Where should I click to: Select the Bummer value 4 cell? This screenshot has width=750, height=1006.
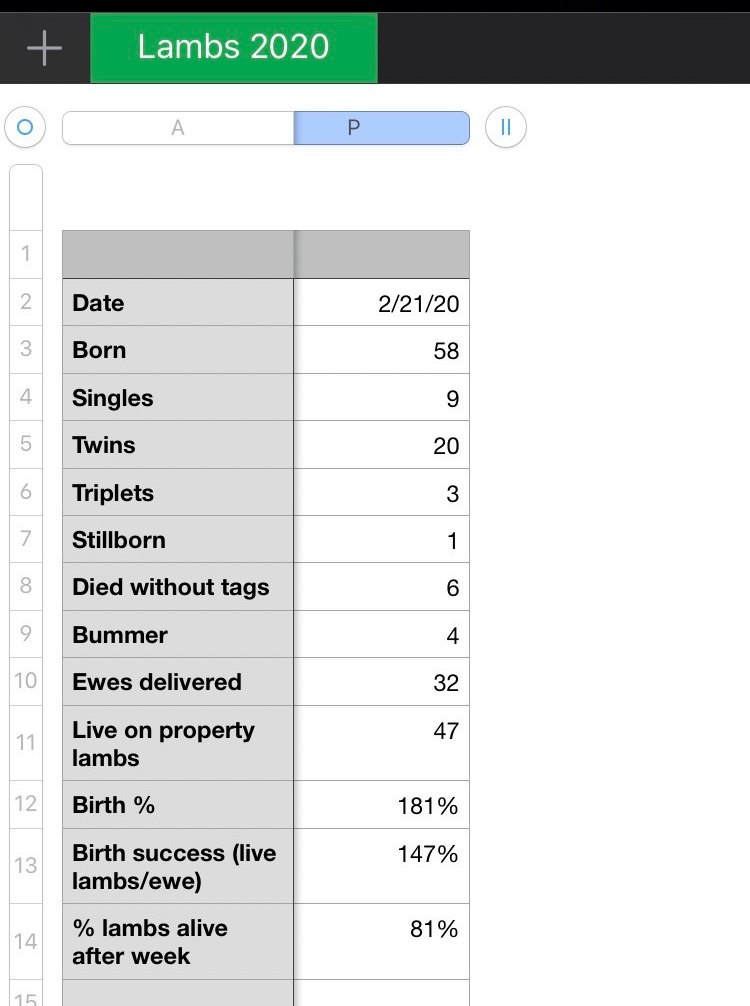click(381, 634)
